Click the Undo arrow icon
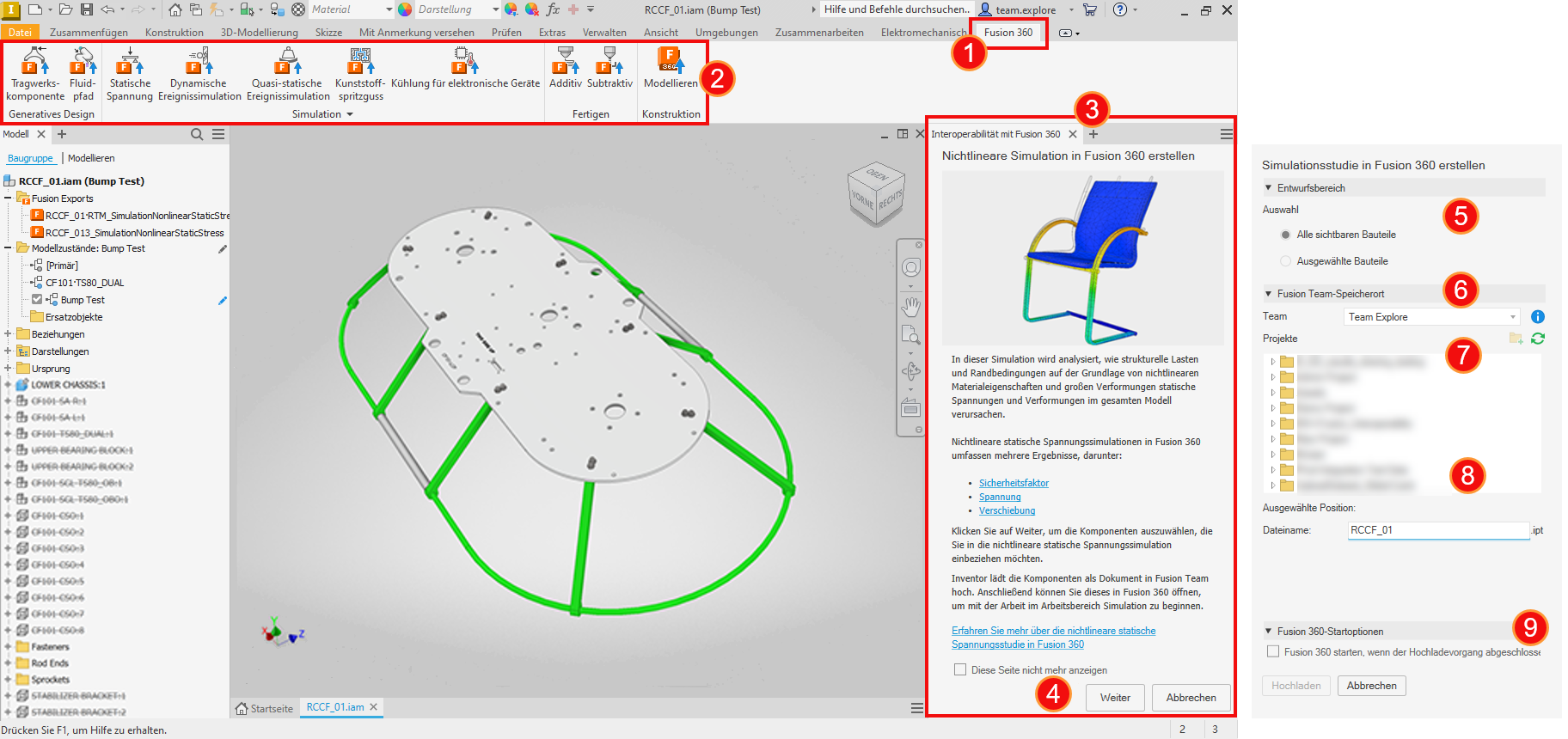Screen dimensions: 1568x739 107,9
